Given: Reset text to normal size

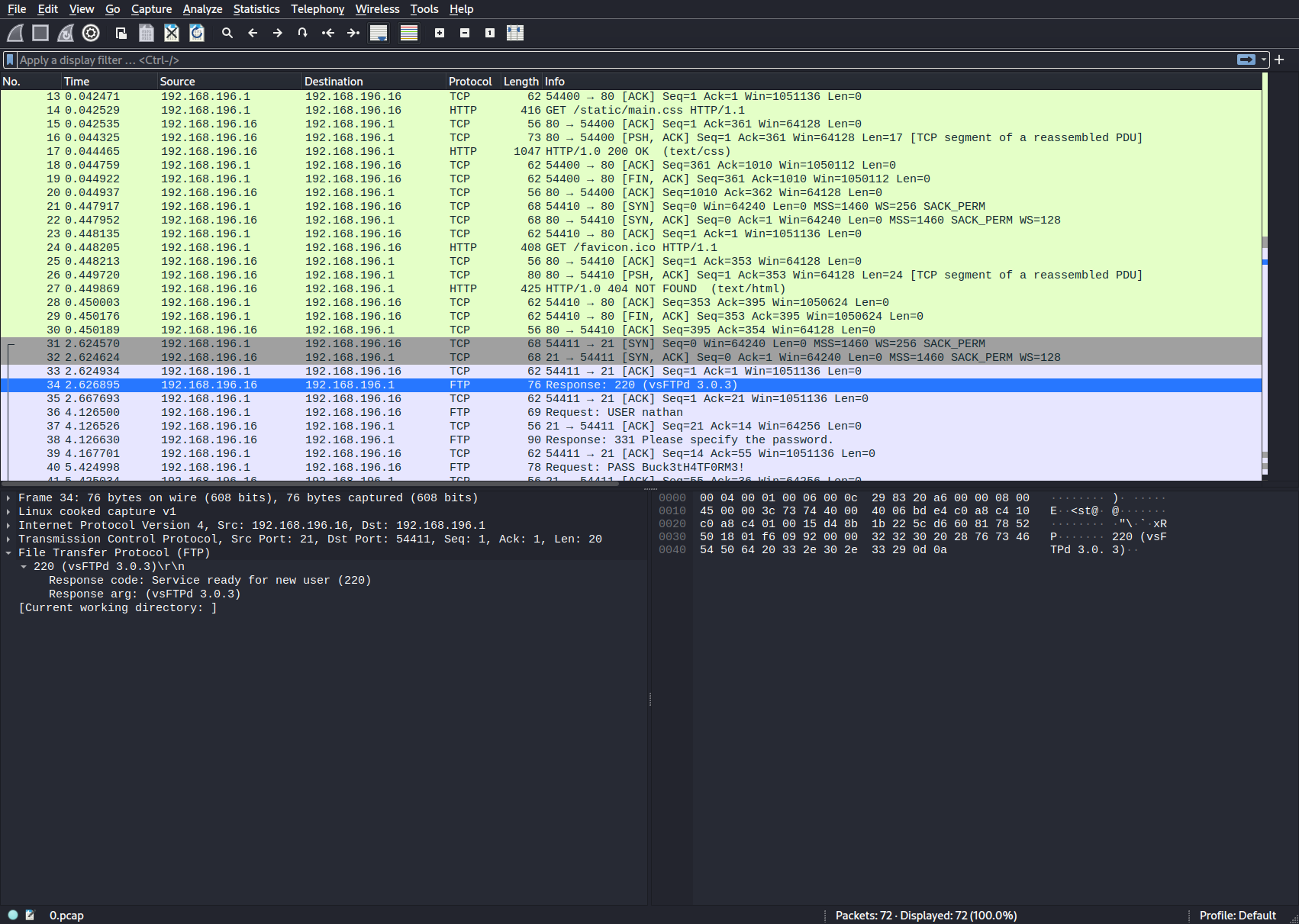Looking at the screenshot, I should (x=490, y=33).
